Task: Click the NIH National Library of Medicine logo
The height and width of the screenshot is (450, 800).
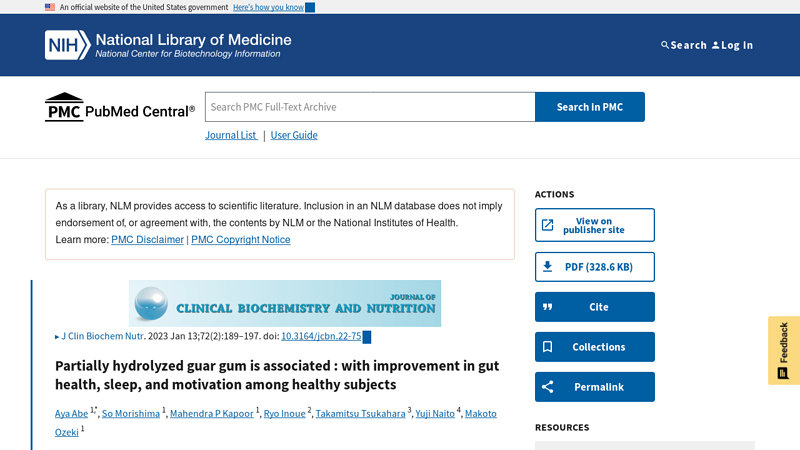Action: coord(168,45)
